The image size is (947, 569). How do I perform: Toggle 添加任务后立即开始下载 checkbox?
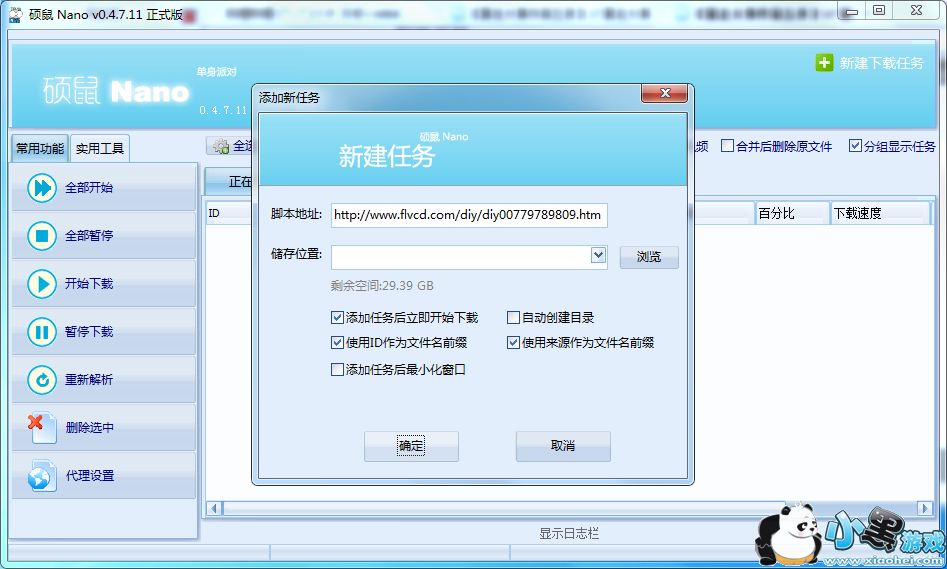click(x=338, y=318)
